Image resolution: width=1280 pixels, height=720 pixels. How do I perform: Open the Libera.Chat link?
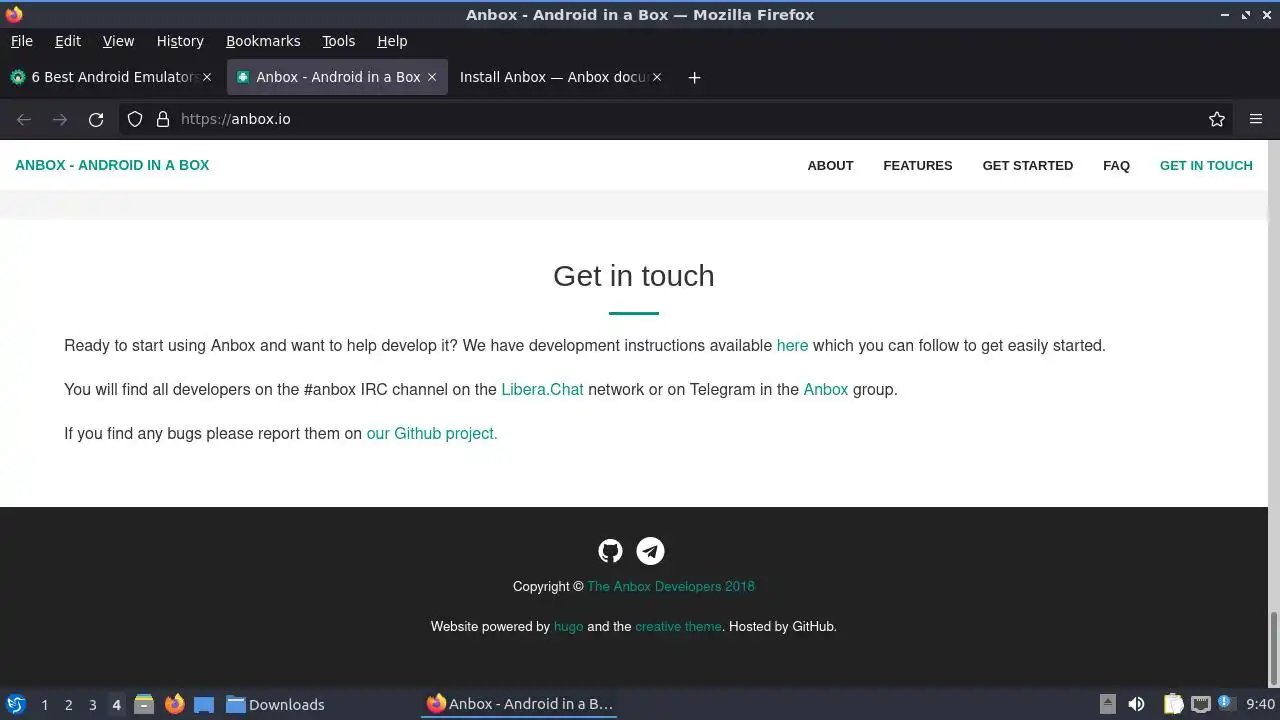coord(542,389)
